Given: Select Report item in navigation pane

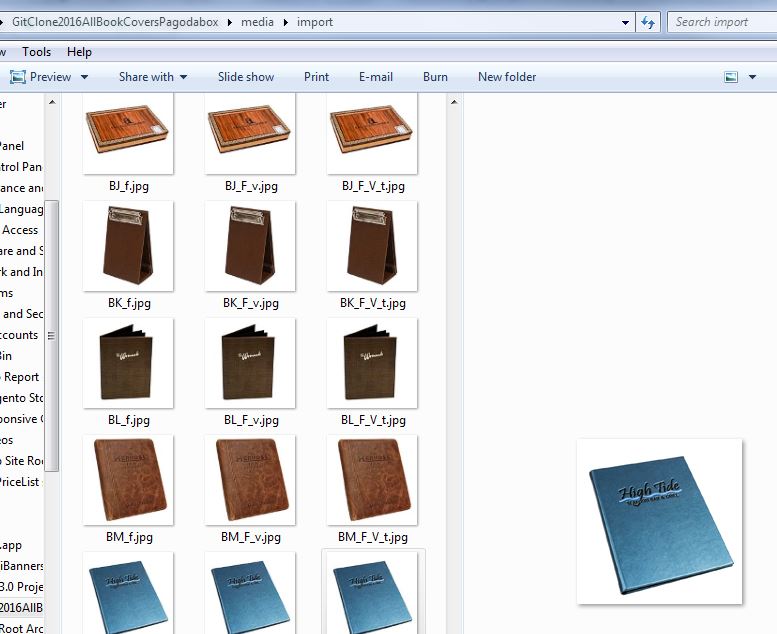Looking at the screenshot, I should click(x=21, y=377).
